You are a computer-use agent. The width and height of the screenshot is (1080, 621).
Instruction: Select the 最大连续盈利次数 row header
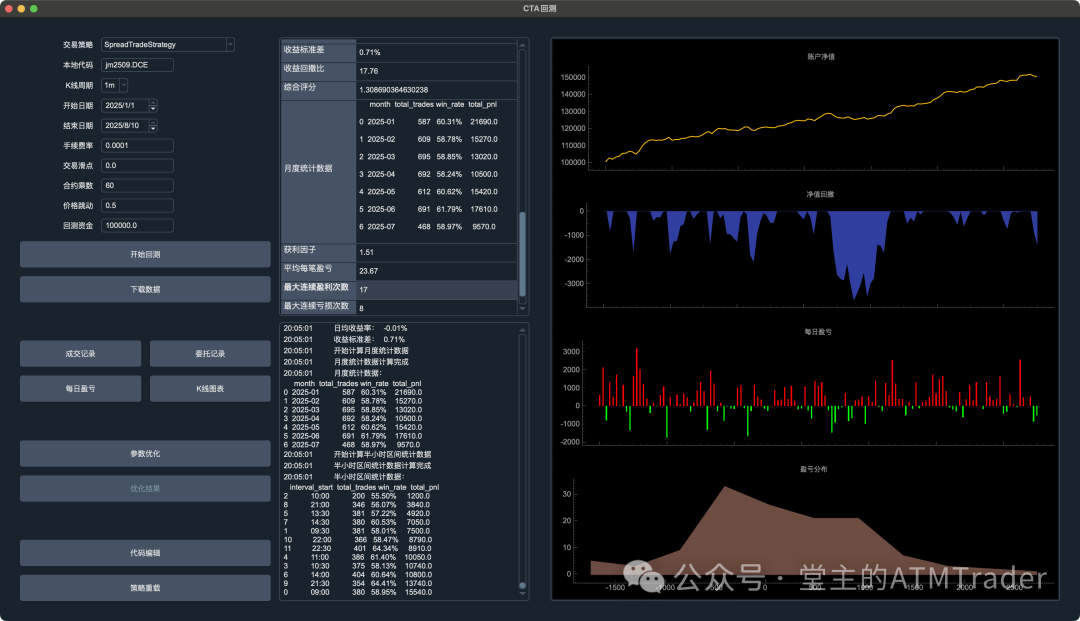point(318,289)
